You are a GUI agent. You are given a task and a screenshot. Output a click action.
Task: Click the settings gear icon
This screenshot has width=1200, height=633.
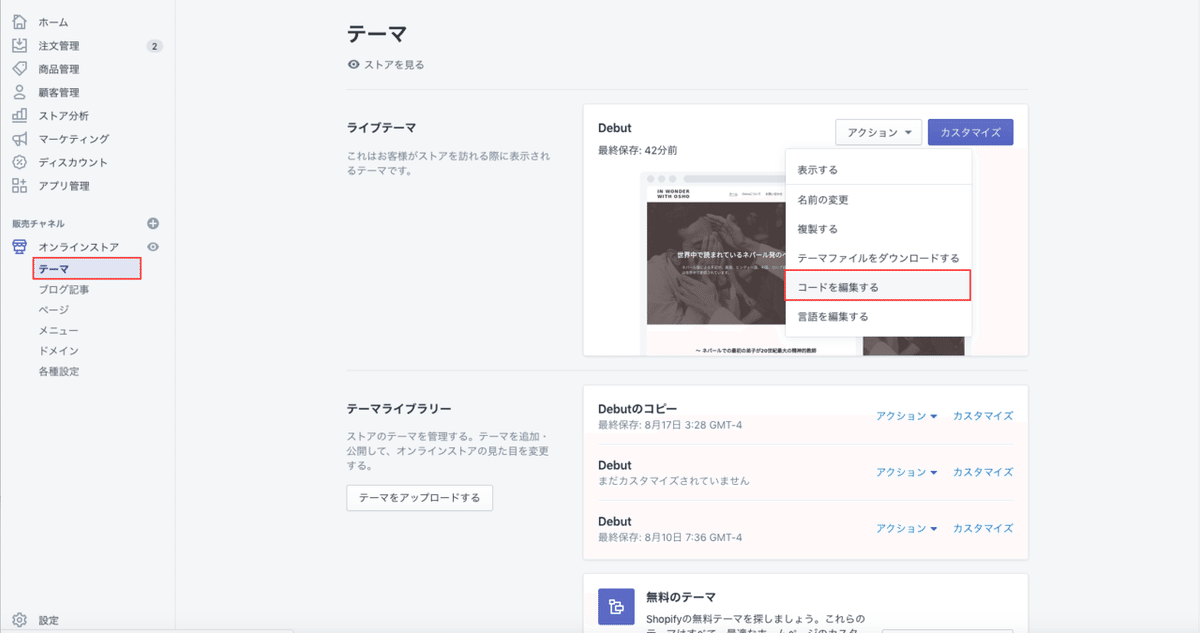click(19, 620)
